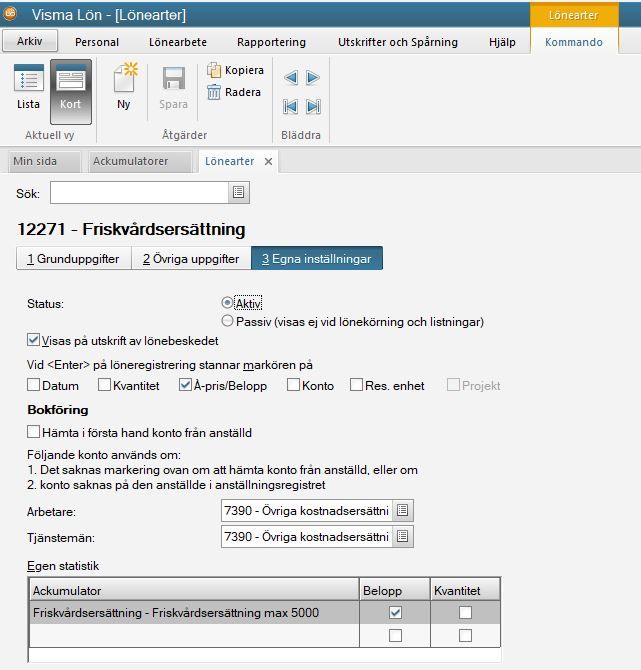Jump to the first record

point(291,106)
